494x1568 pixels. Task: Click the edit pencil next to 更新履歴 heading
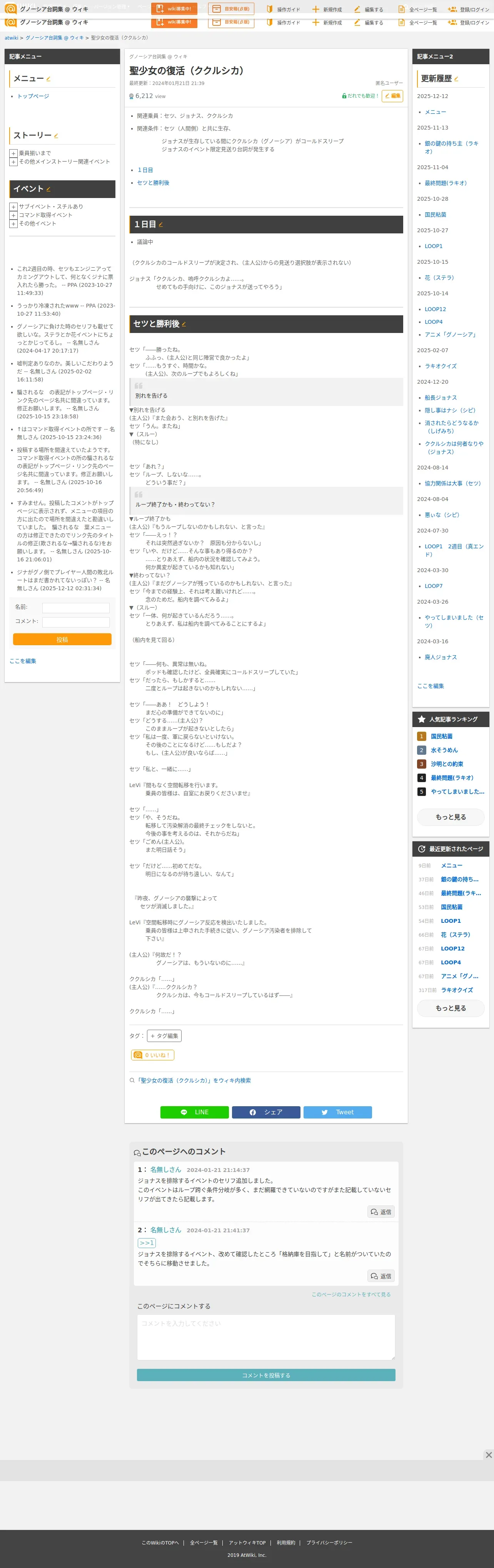click(456, 79)
